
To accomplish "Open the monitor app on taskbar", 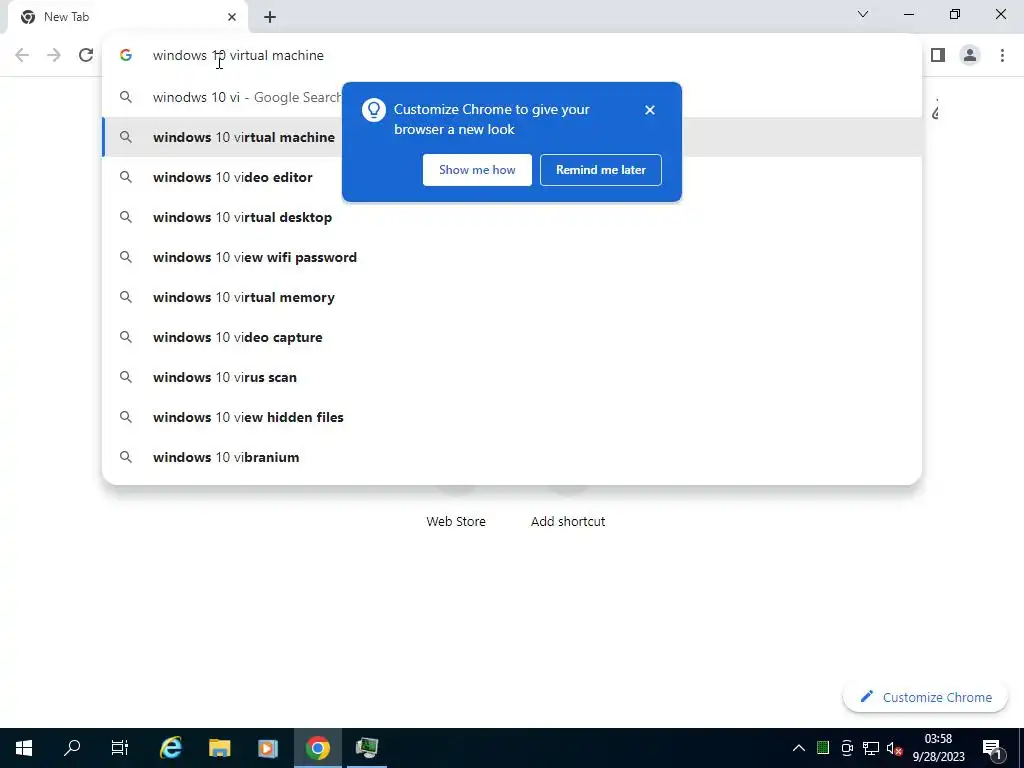I will (x=367, y=748).
